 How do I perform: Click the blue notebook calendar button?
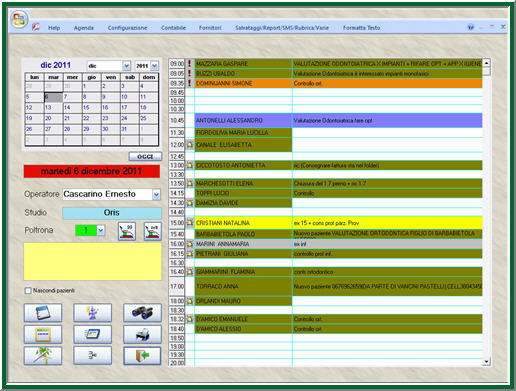pyautogui.click(x=43, y=313)
